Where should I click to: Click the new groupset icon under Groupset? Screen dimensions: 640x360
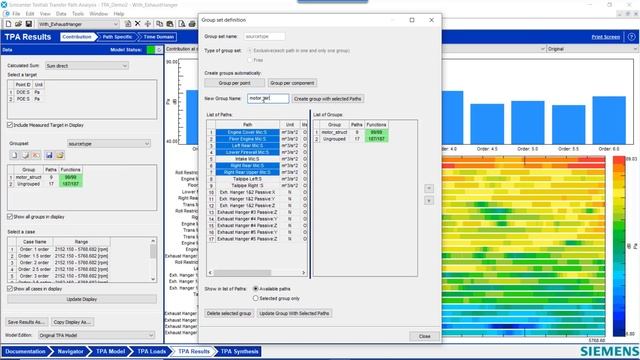[x=14, y=155]
